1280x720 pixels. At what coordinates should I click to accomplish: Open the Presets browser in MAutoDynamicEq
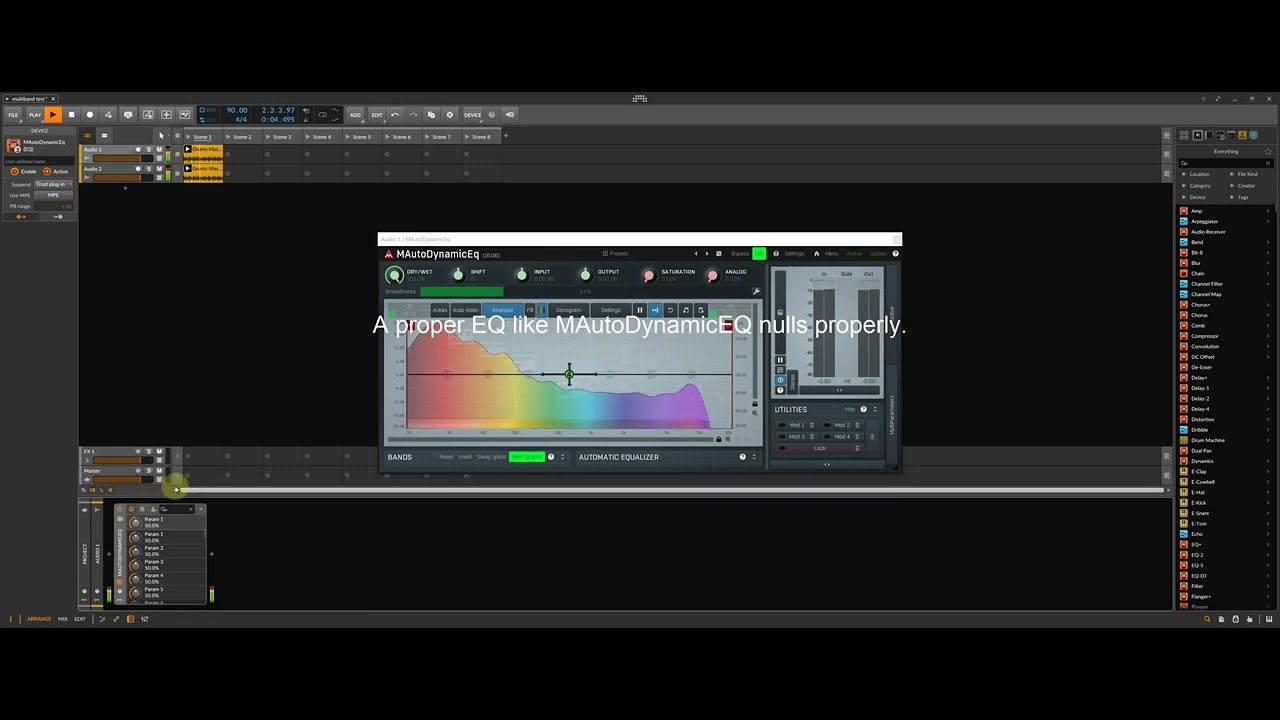click(x=616, y=254)
